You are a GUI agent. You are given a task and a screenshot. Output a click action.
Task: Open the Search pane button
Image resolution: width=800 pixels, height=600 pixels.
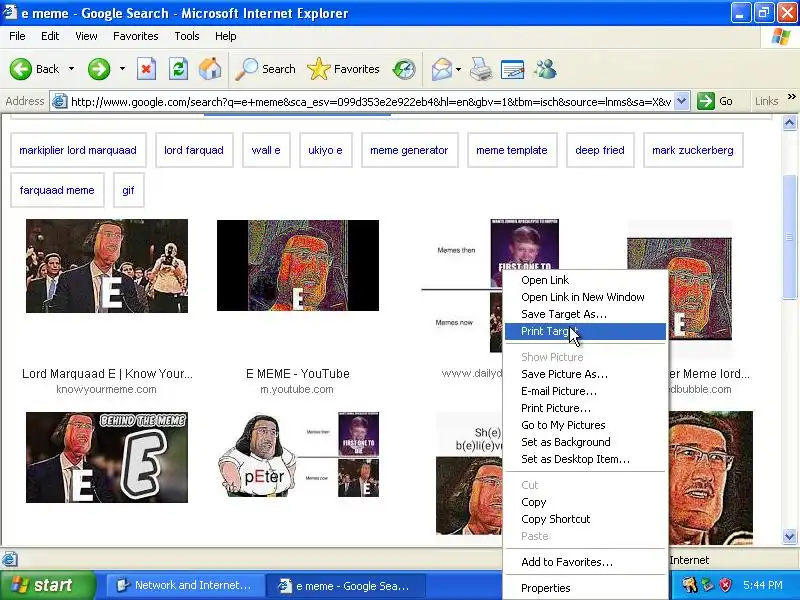tap(265, 69)
